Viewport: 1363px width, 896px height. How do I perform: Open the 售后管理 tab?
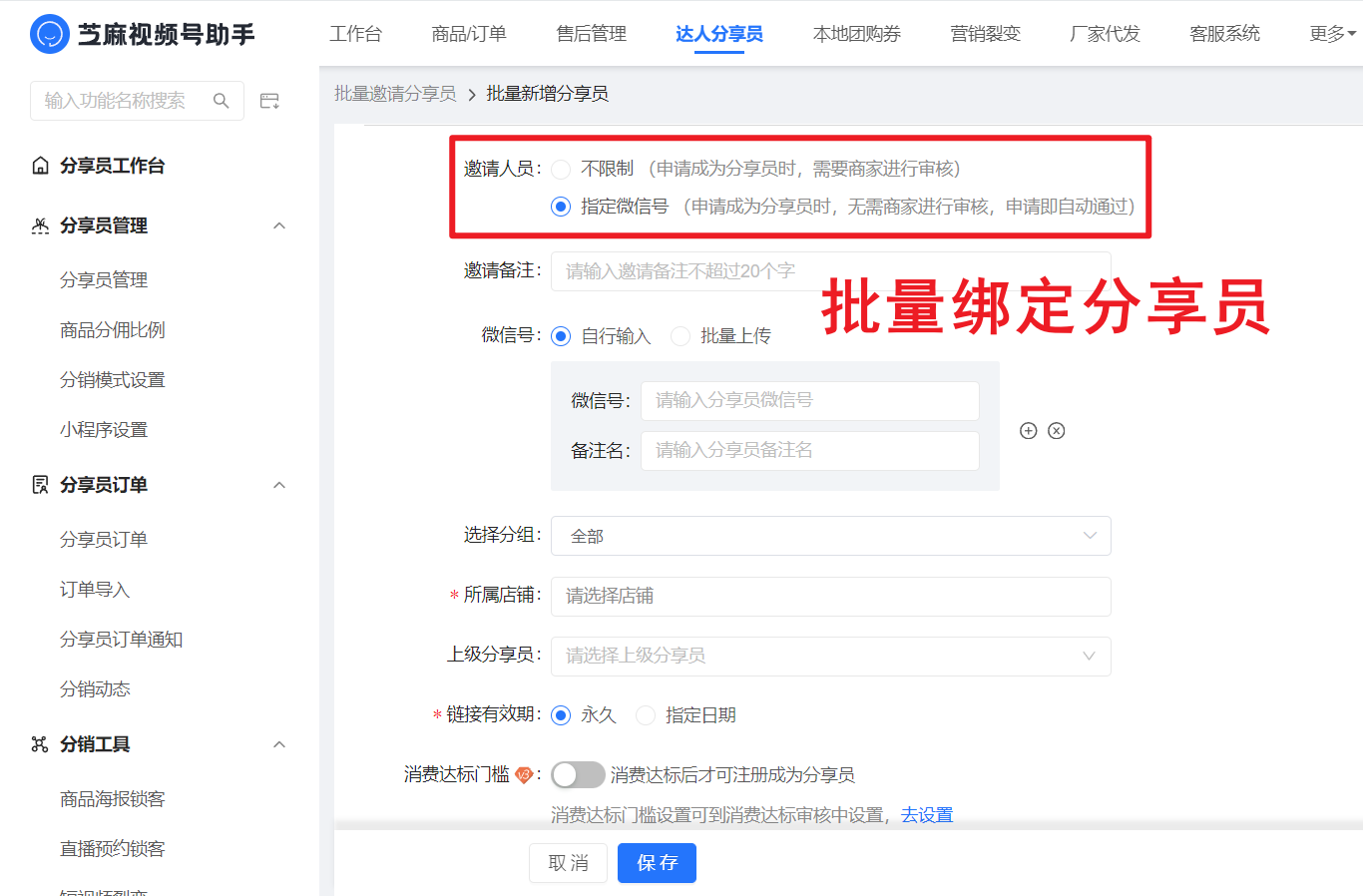click(x=591, y=34)
